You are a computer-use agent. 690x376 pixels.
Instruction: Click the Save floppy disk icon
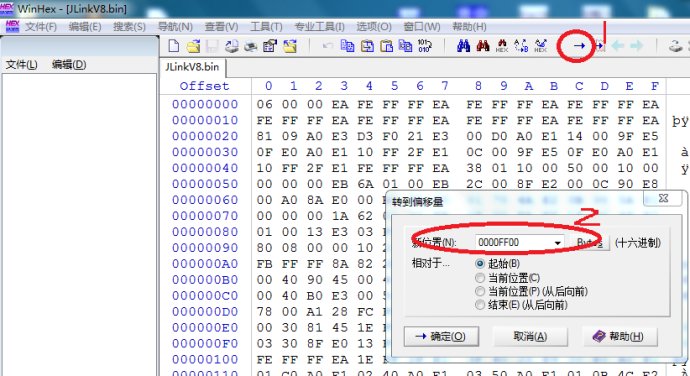[213, 46]
